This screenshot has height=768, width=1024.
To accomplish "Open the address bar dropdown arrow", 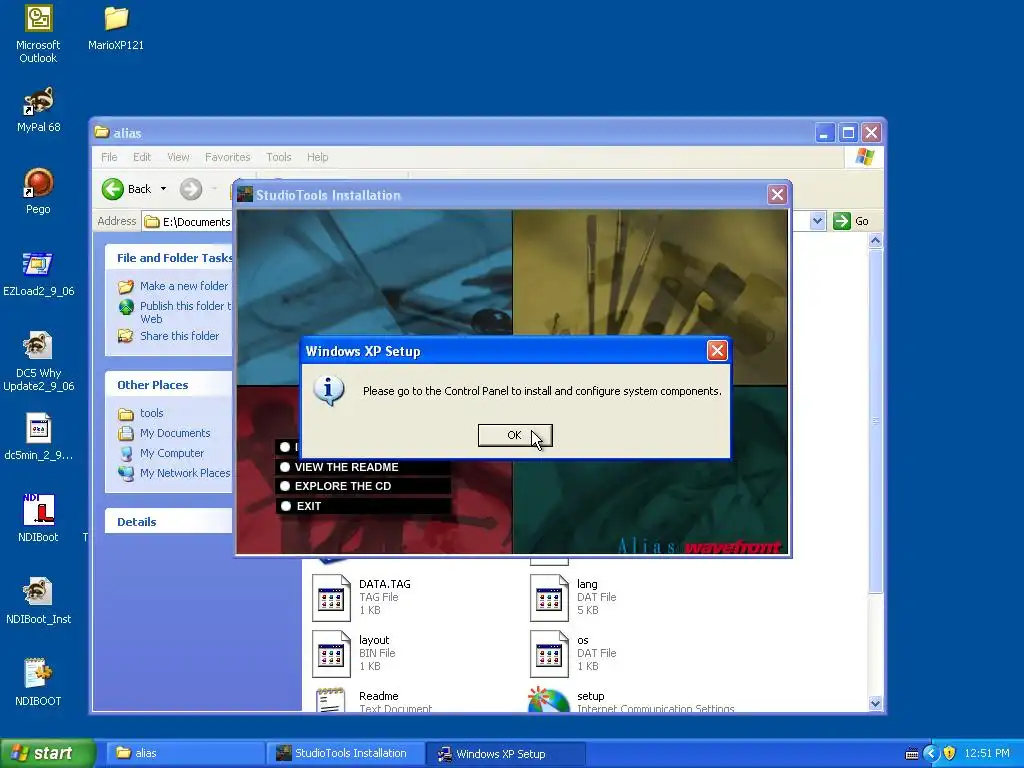I will (817, 221).
